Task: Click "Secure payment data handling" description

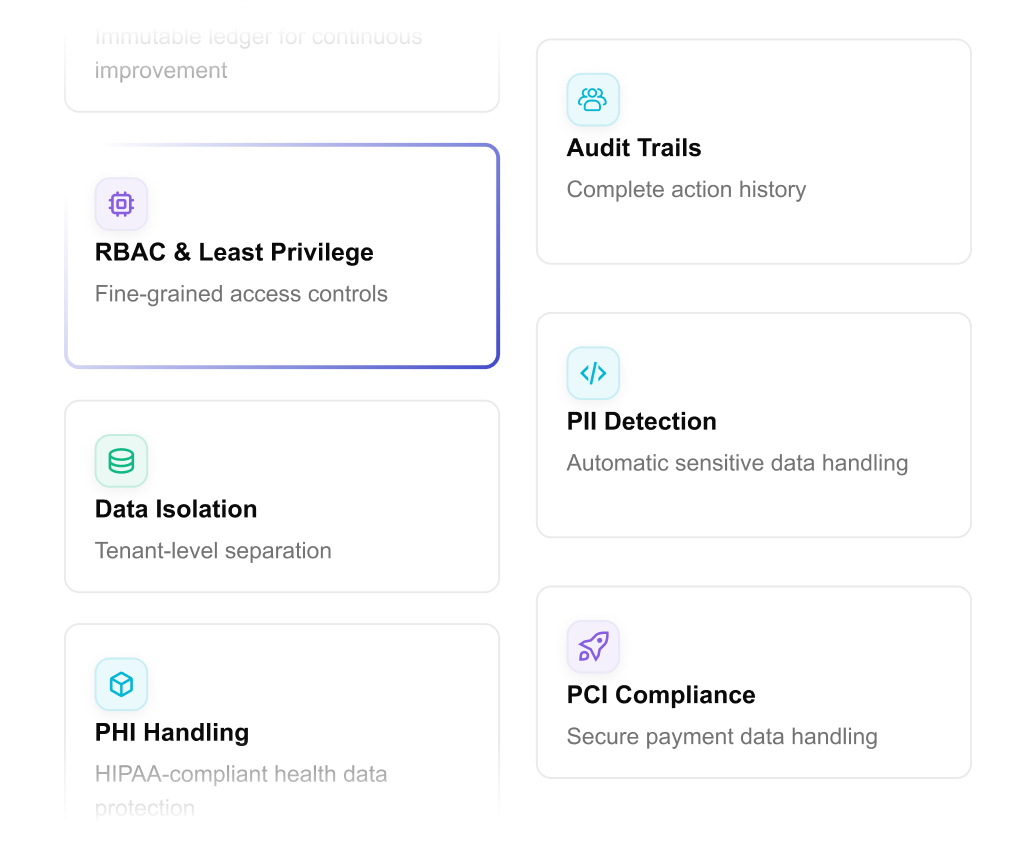Action: [x=722, y=737]
